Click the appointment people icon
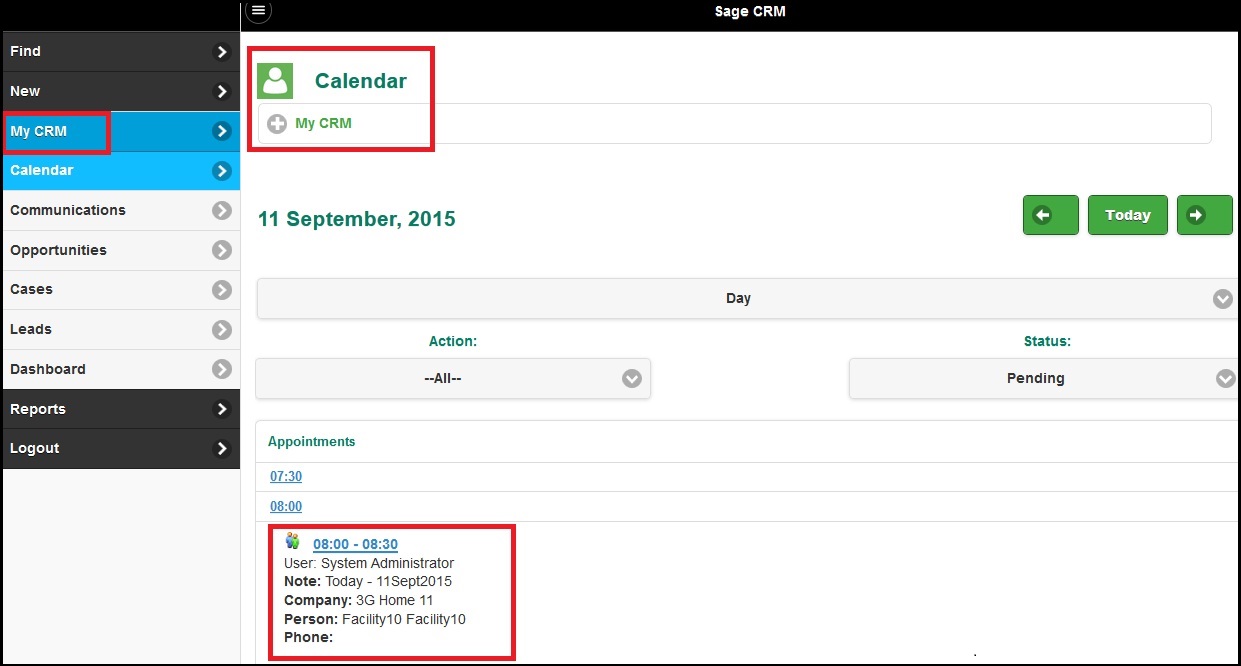1241x666 pixels. (292, 541)
